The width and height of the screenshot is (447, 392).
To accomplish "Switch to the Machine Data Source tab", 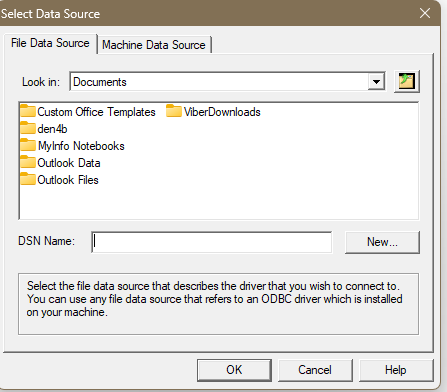I will tap(154, 45).
